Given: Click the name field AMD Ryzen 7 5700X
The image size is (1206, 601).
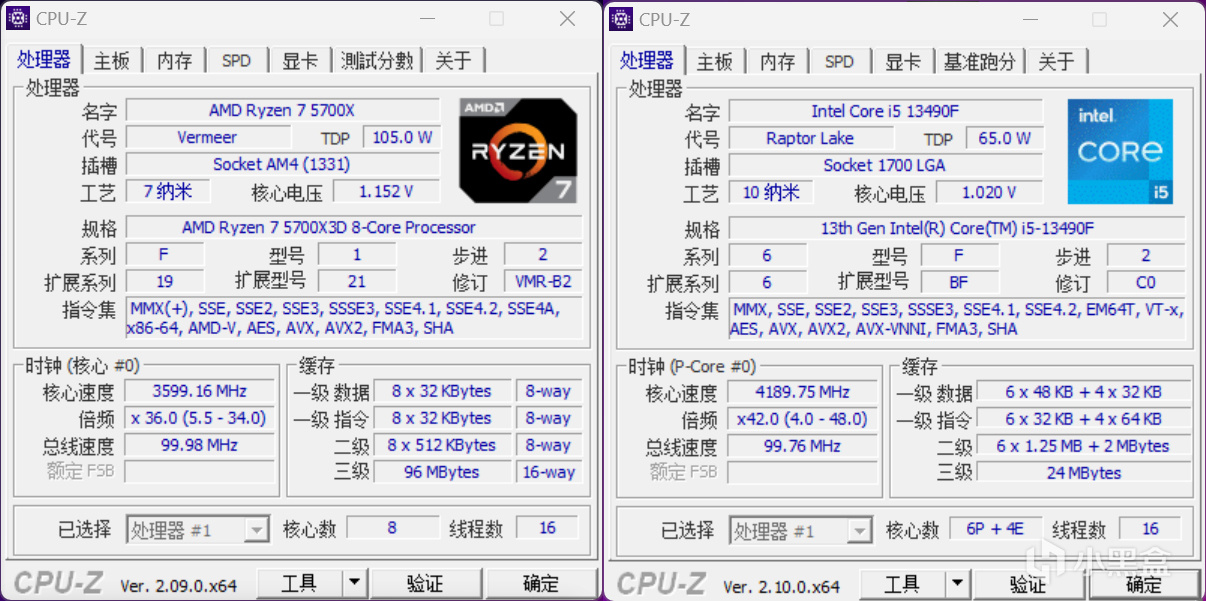Looking at the screenshot, I should (x=283, y=110).
